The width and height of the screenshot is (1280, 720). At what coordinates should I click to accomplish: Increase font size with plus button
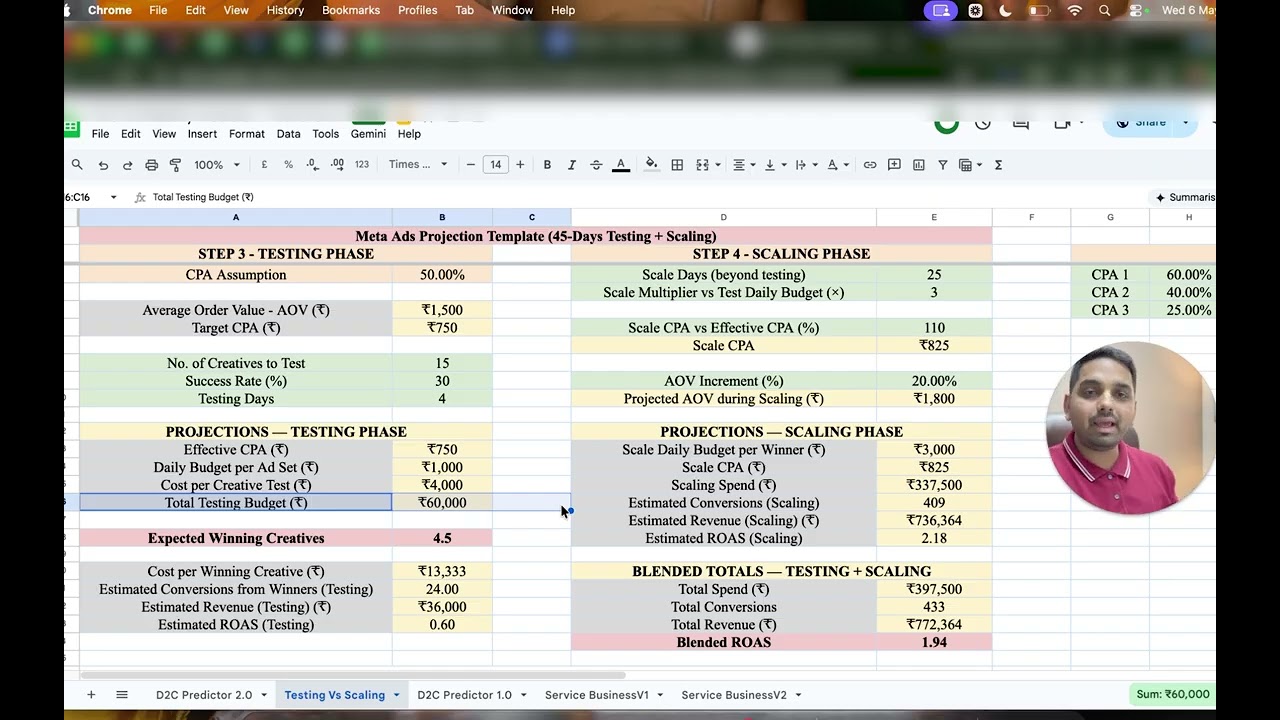pos(520,165)
